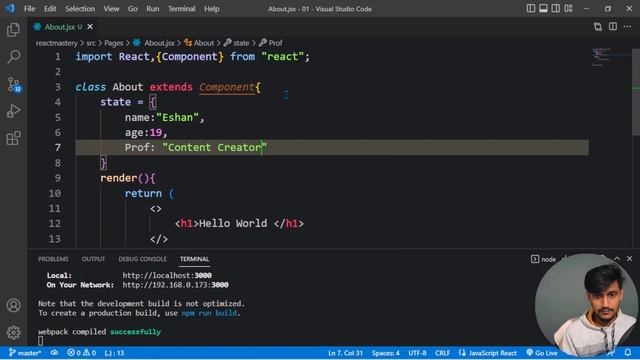Split the editor to the right
The height and width of the screenshot is (360, 640).
click(x=613, y=27)
